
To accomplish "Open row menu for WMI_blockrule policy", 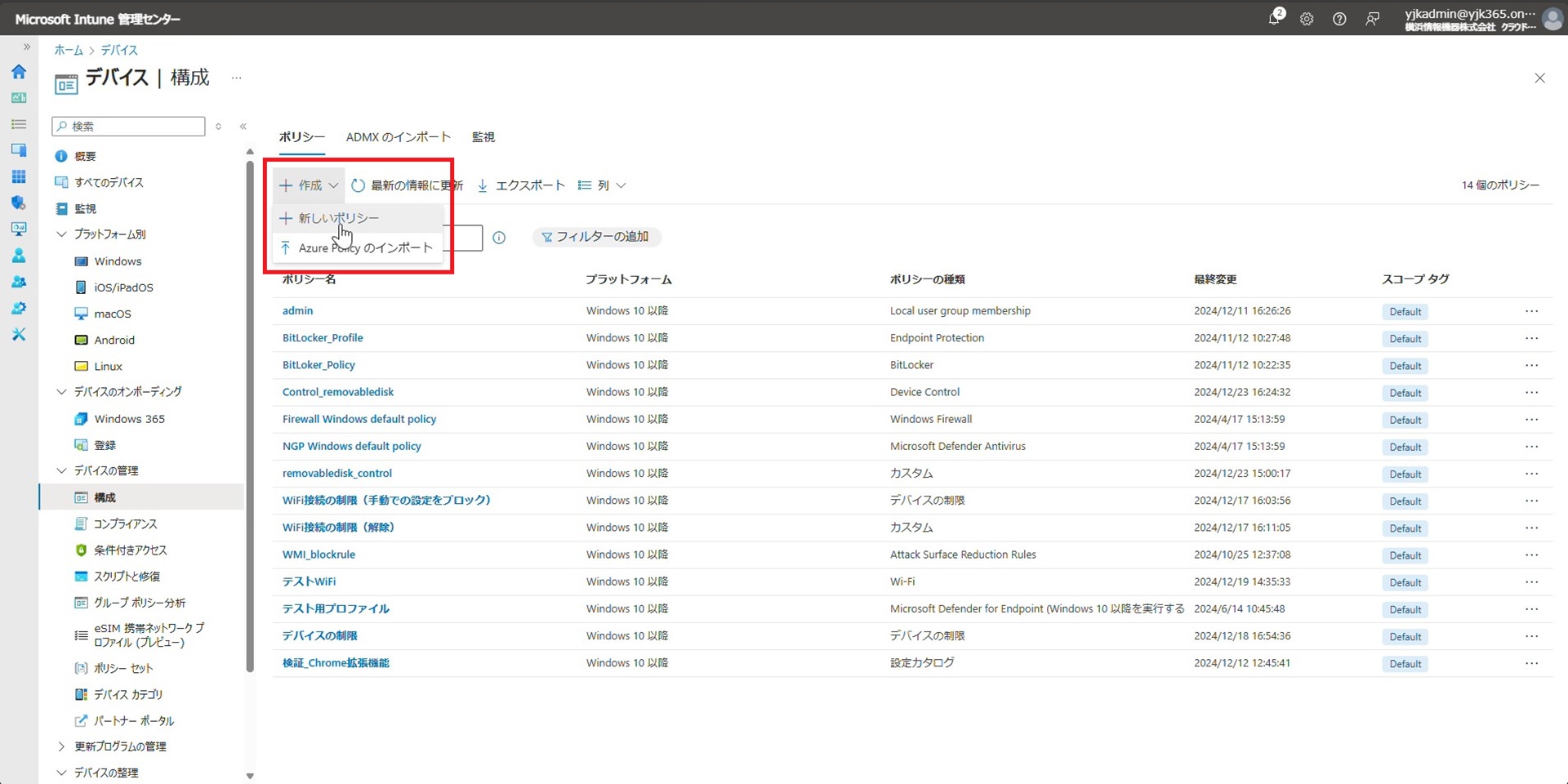I will 1531,555.
